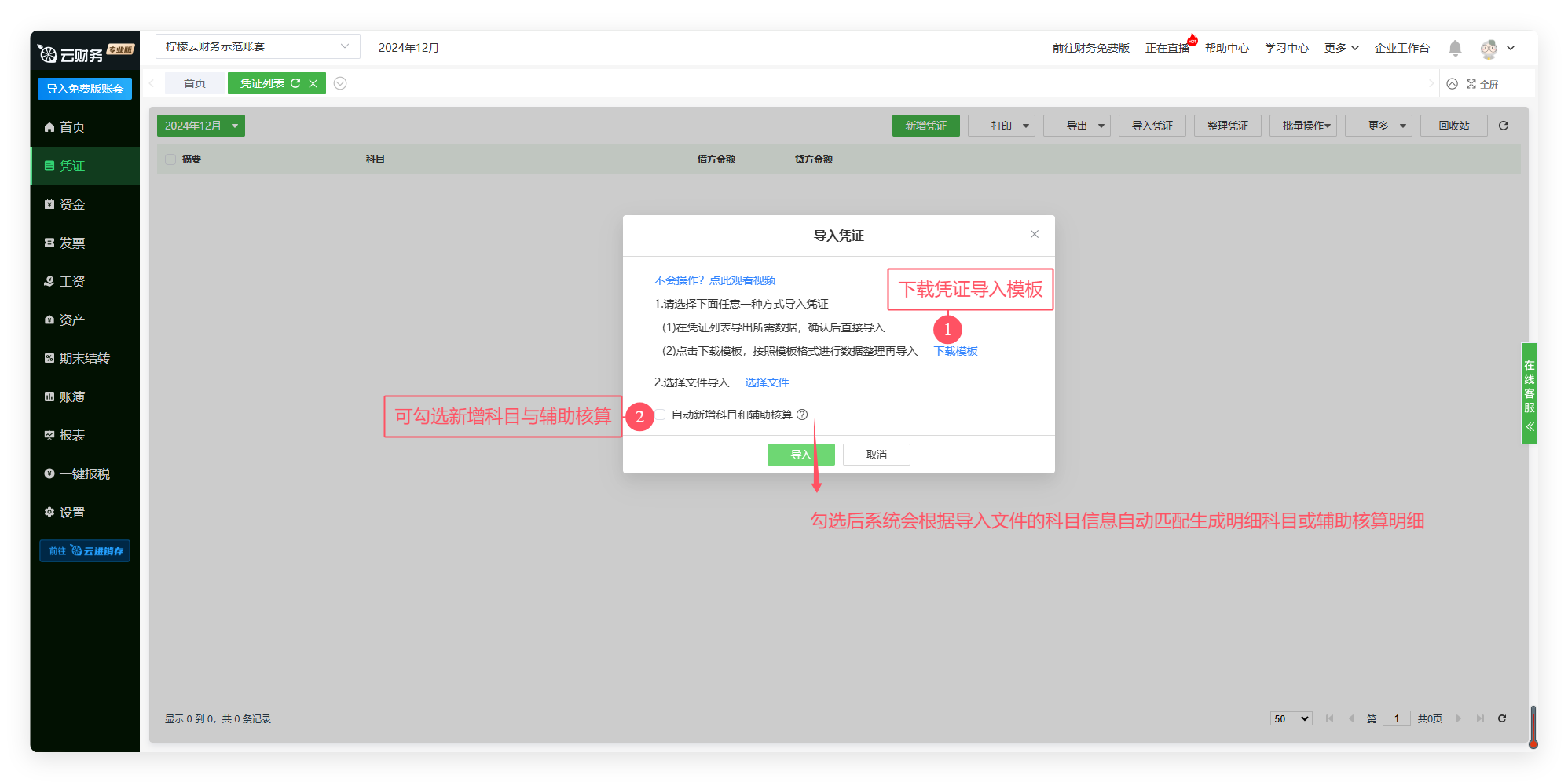Reload the 凭证列表 tab via its refresh icon
1568x782 pixels.
click(295, 83)
